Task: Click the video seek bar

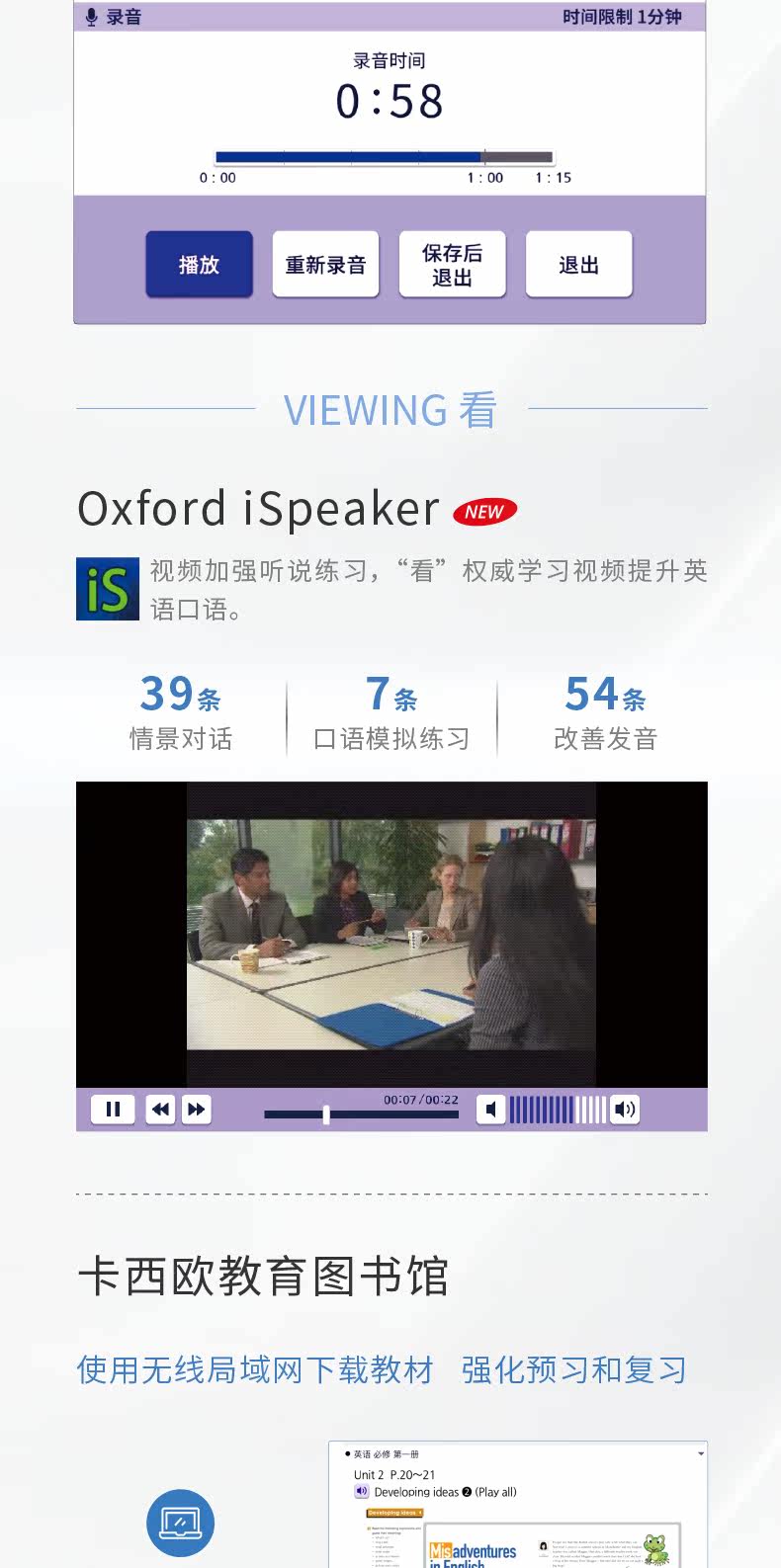Action: [362, 1114]
